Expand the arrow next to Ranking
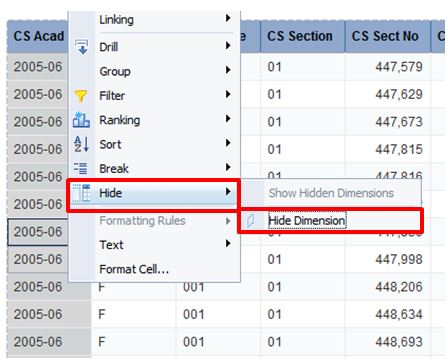This screenshot has height=364, width=448. [x=228, y=118]
